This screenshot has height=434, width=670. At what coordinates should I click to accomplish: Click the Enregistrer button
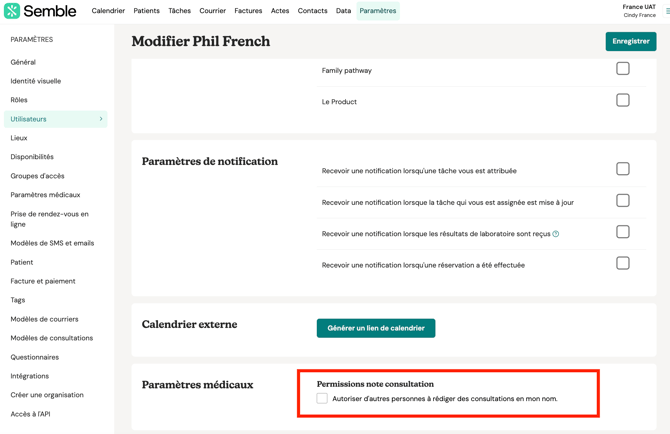[x=630, y=41]
